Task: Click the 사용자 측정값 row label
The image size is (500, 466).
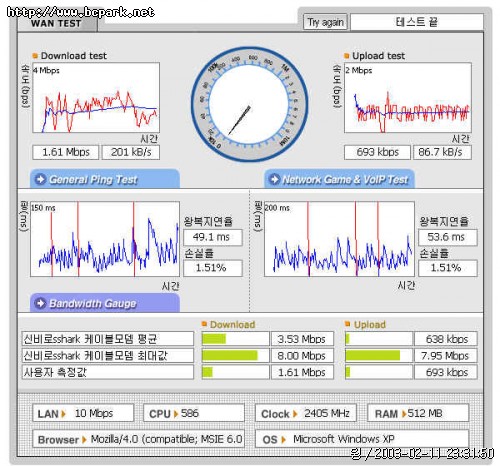Action: pyautogui.click(x=107, y=372)
